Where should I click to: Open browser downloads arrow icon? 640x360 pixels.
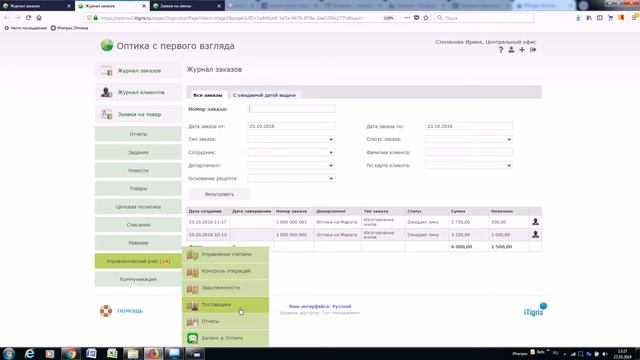pos(578,18)
